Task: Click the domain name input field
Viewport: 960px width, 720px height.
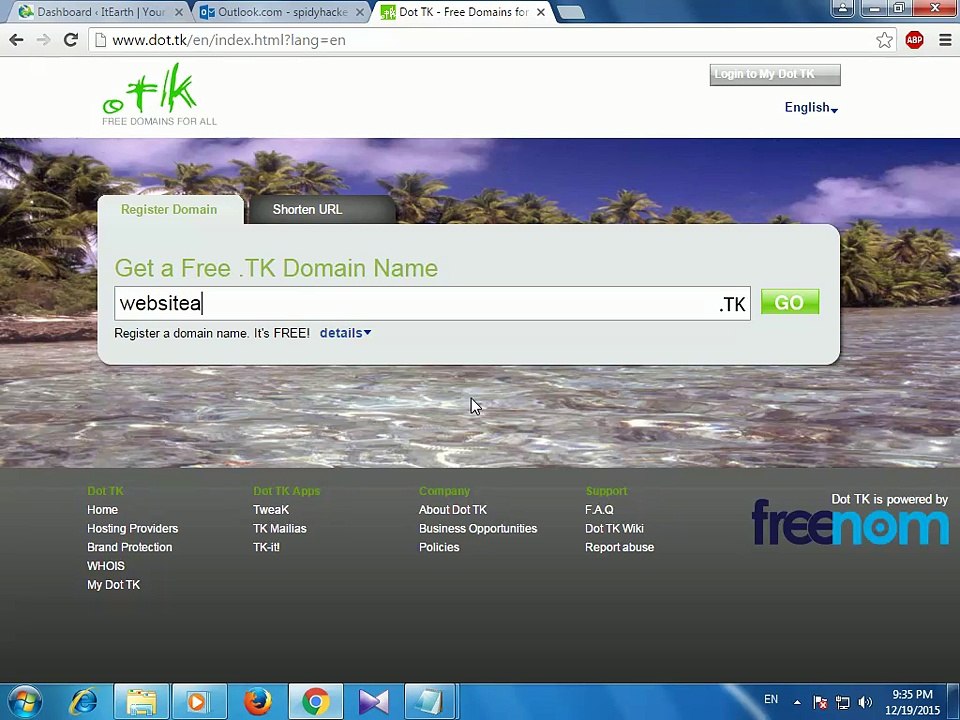Action: click(432, 303)
